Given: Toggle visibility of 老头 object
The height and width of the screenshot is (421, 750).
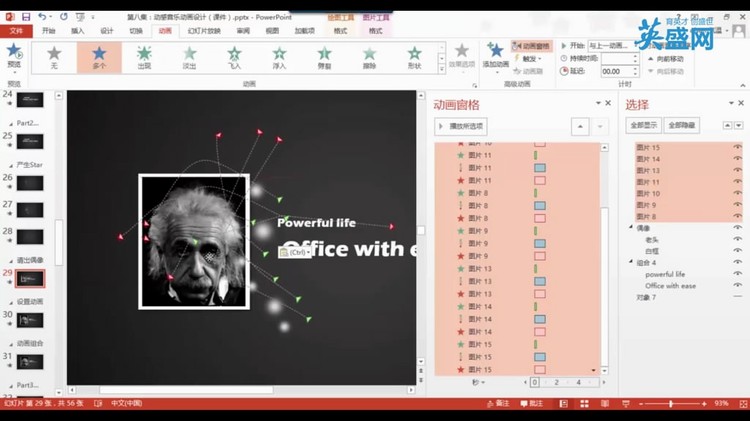Looking at the screenshot, I should (x=737, y=239).
